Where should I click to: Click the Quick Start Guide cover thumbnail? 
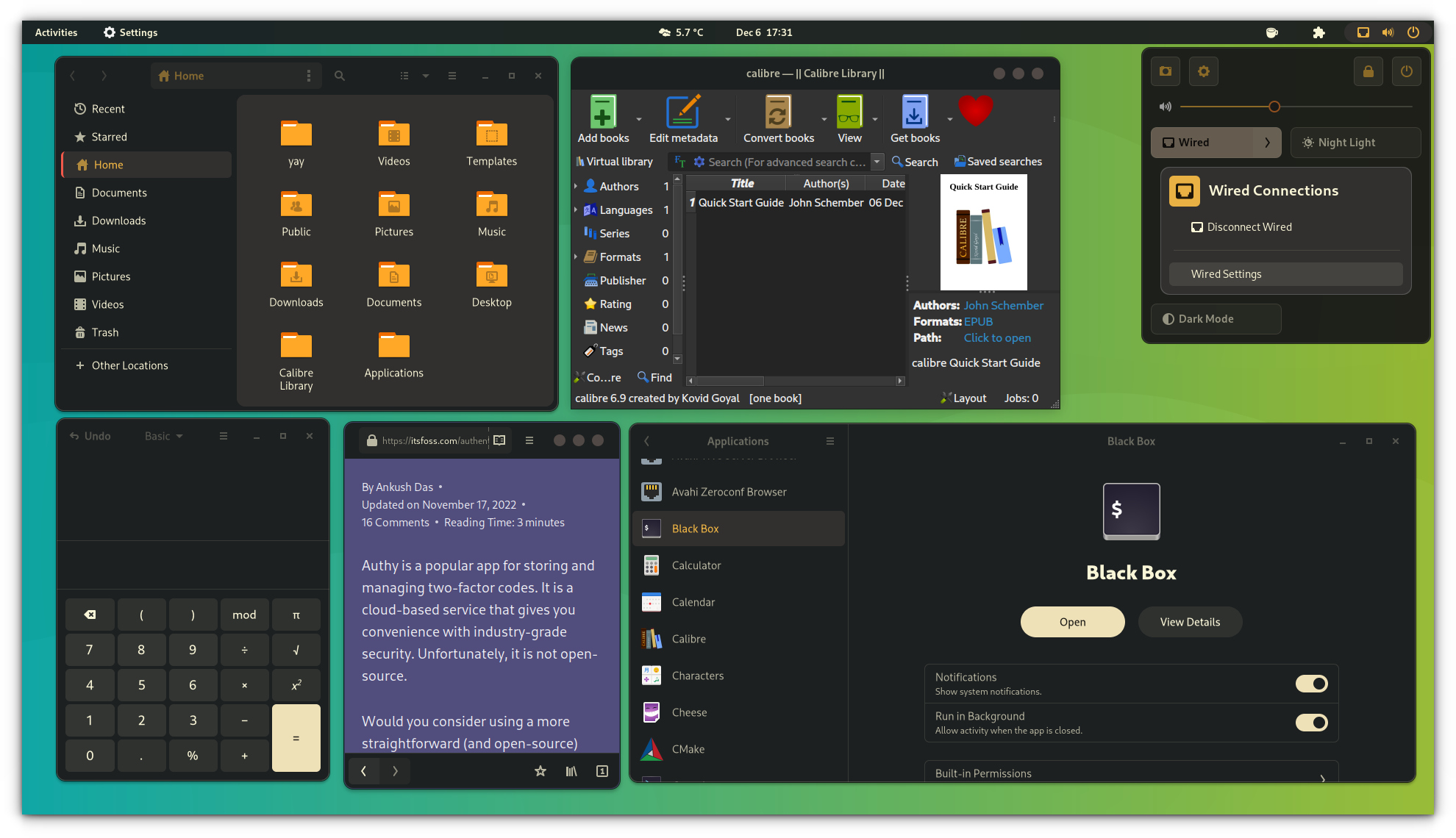pos(983,232)
